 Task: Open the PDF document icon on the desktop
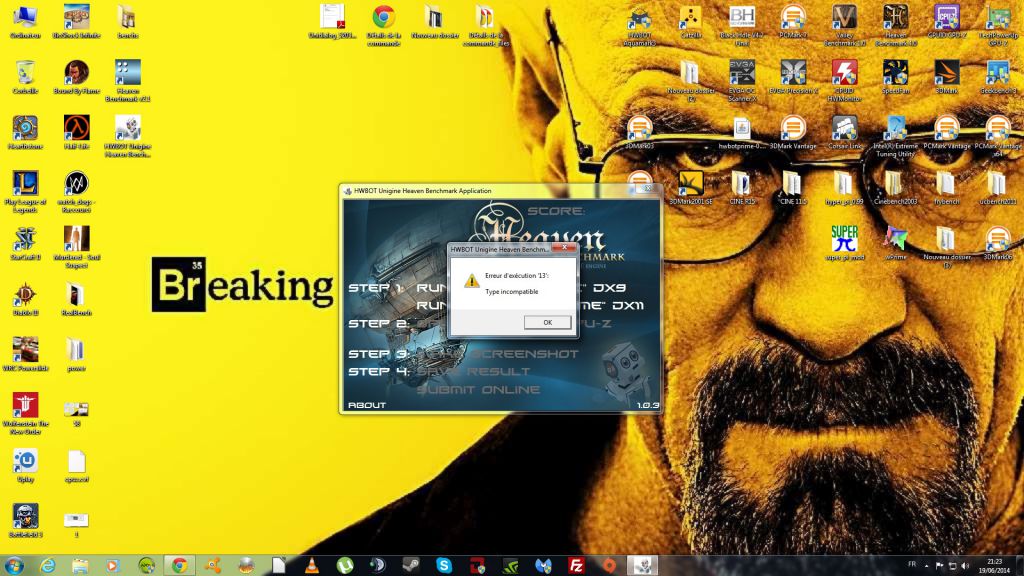[332, 22]
